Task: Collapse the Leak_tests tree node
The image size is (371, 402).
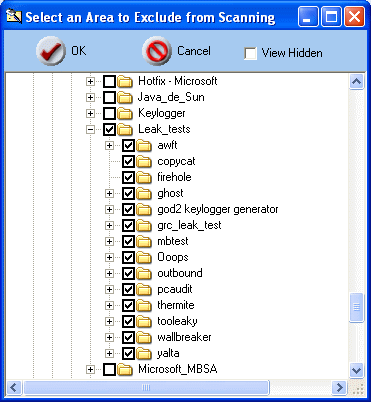Action: (90, 129)
